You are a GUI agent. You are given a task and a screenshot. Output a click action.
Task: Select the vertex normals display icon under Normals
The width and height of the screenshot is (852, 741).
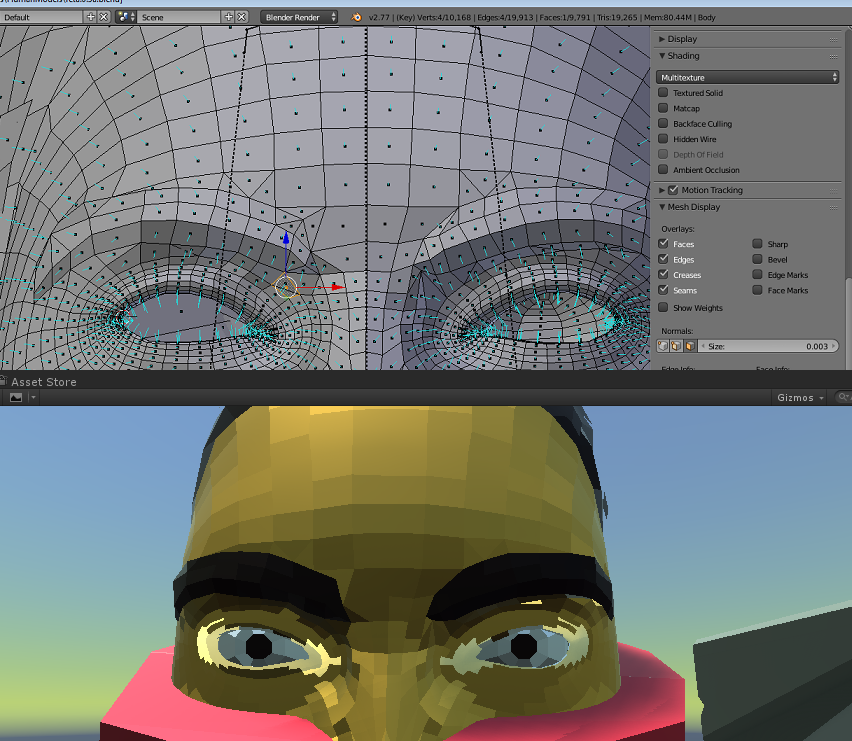(x=663, y=345)
